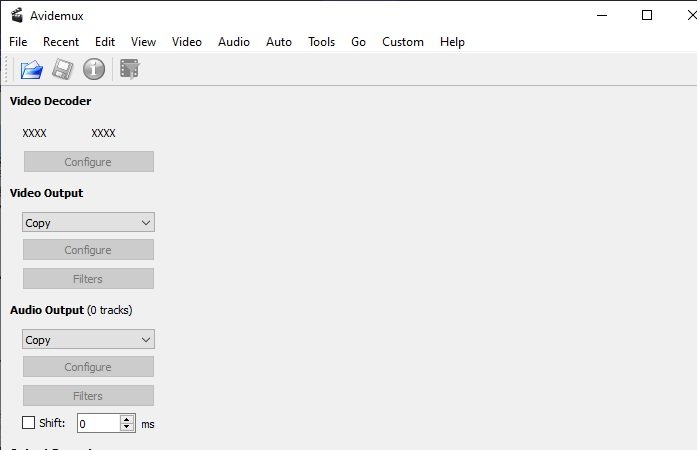Open the Go menu
The width and height of the screenshot is (700, 450).
tap(358, 42)
